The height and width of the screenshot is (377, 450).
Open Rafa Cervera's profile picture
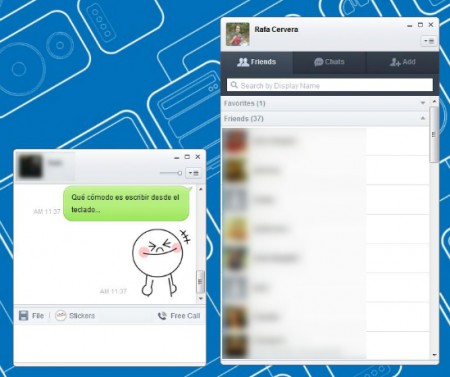[238, 34]
